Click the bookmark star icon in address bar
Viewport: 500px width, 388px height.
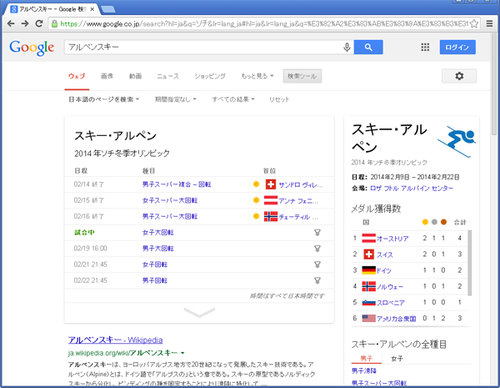pos(474,24)
